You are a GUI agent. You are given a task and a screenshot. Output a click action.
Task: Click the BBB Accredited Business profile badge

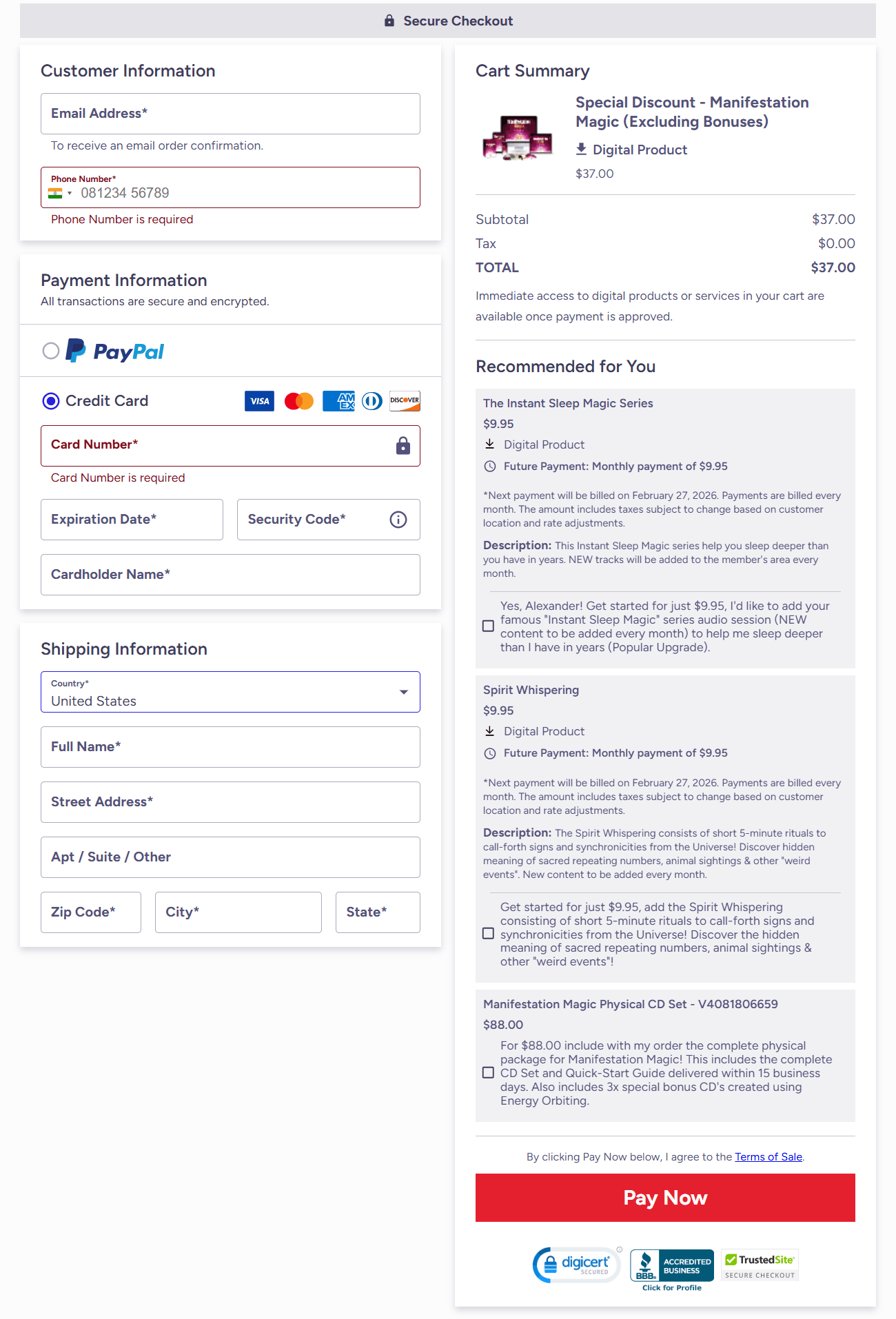pyautogui.click(x=671, y=1265)
